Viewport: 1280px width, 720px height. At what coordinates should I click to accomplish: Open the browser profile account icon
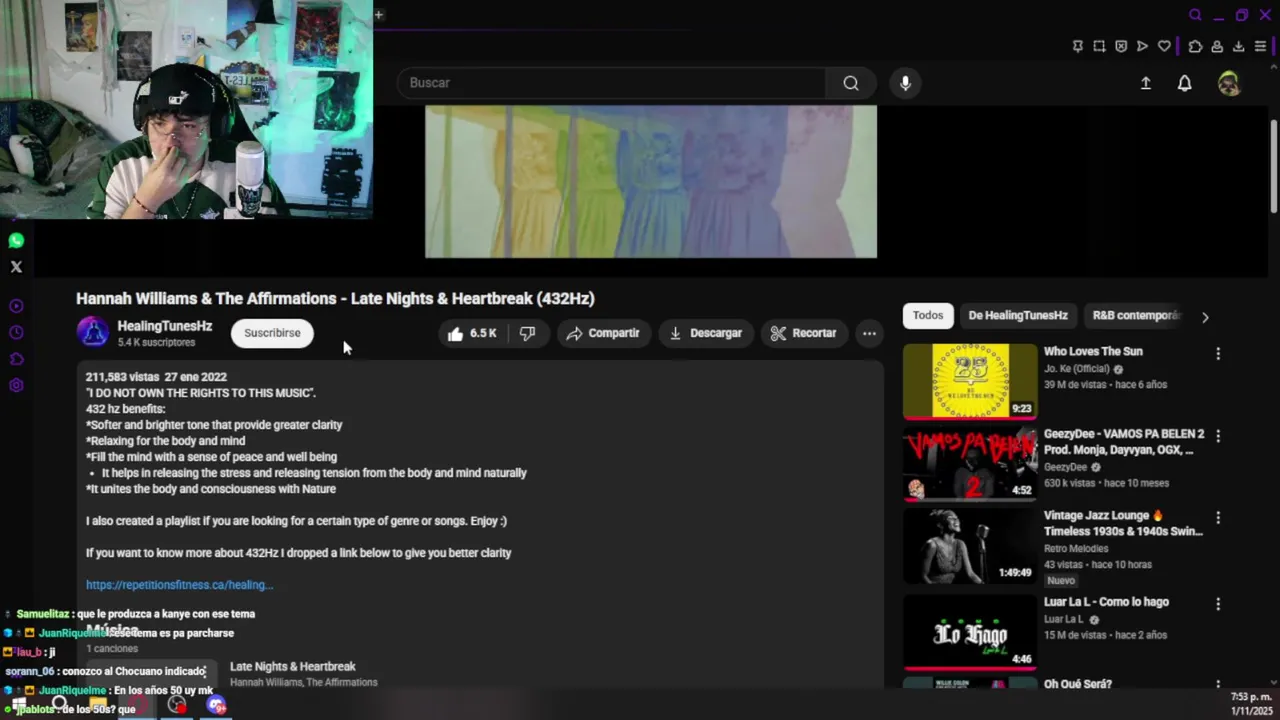tap(1217, 46)
